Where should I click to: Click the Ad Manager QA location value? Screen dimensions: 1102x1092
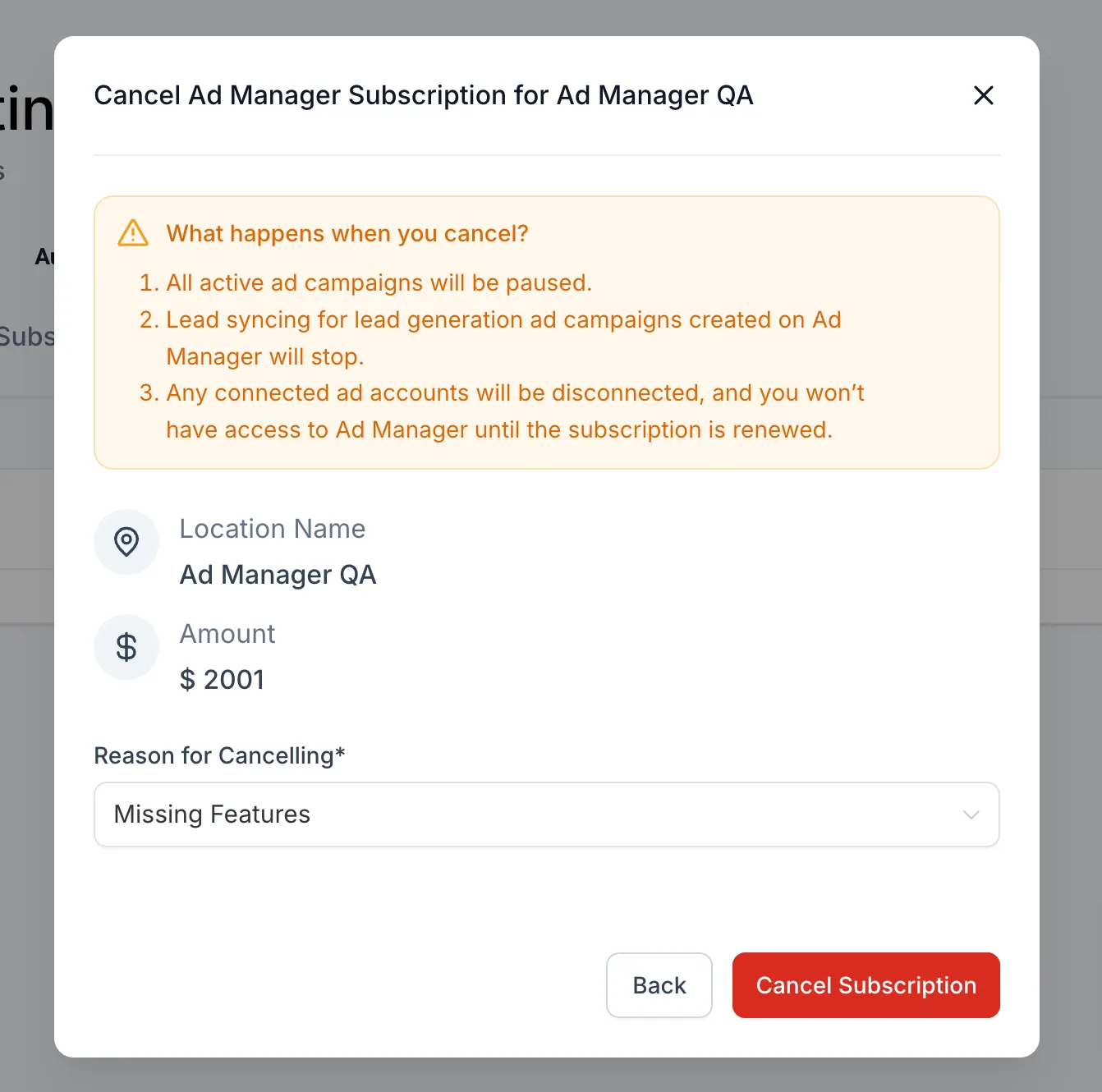coord(278,575)
